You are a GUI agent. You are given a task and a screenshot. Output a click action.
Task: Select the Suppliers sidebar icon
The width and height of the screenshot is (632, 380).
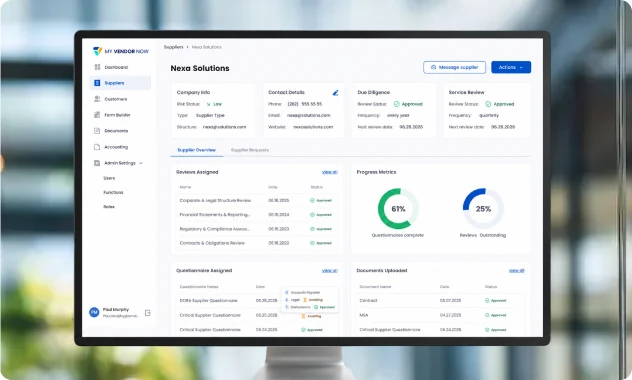pyautogui.click(x=97, y=83)
